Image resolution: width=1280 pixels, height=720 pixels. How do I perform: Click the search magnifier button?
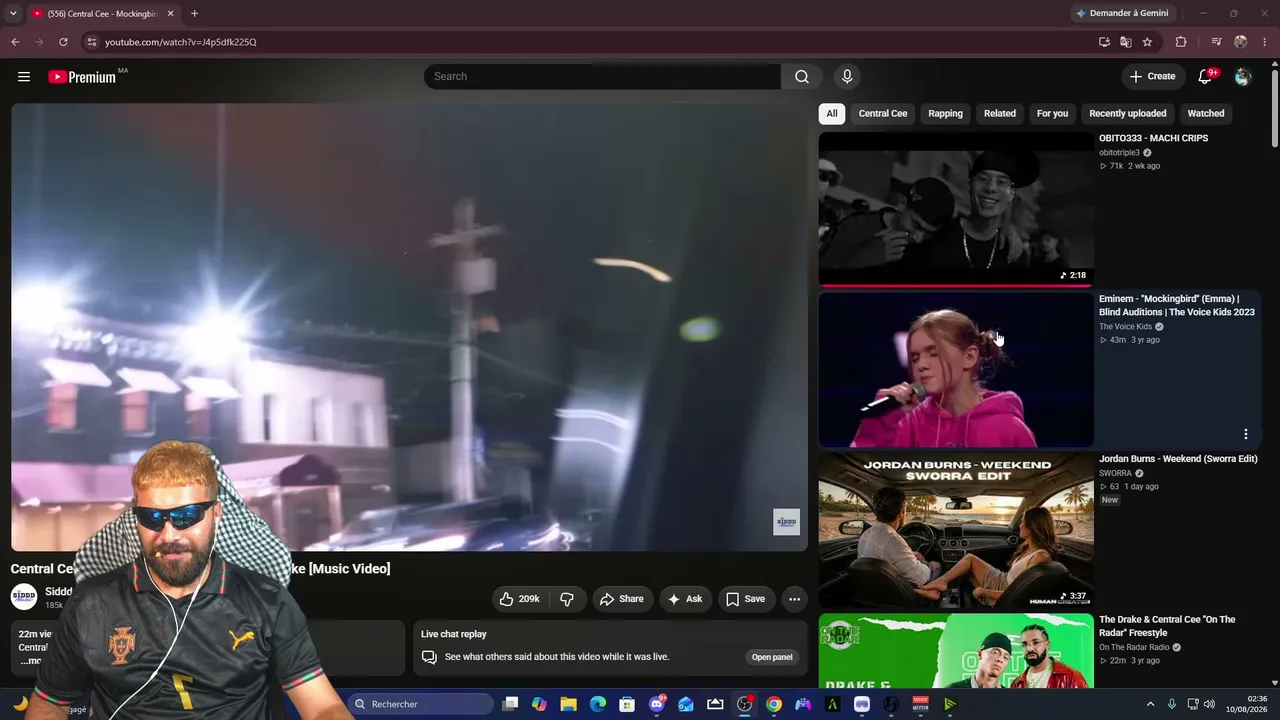point(801,77)
